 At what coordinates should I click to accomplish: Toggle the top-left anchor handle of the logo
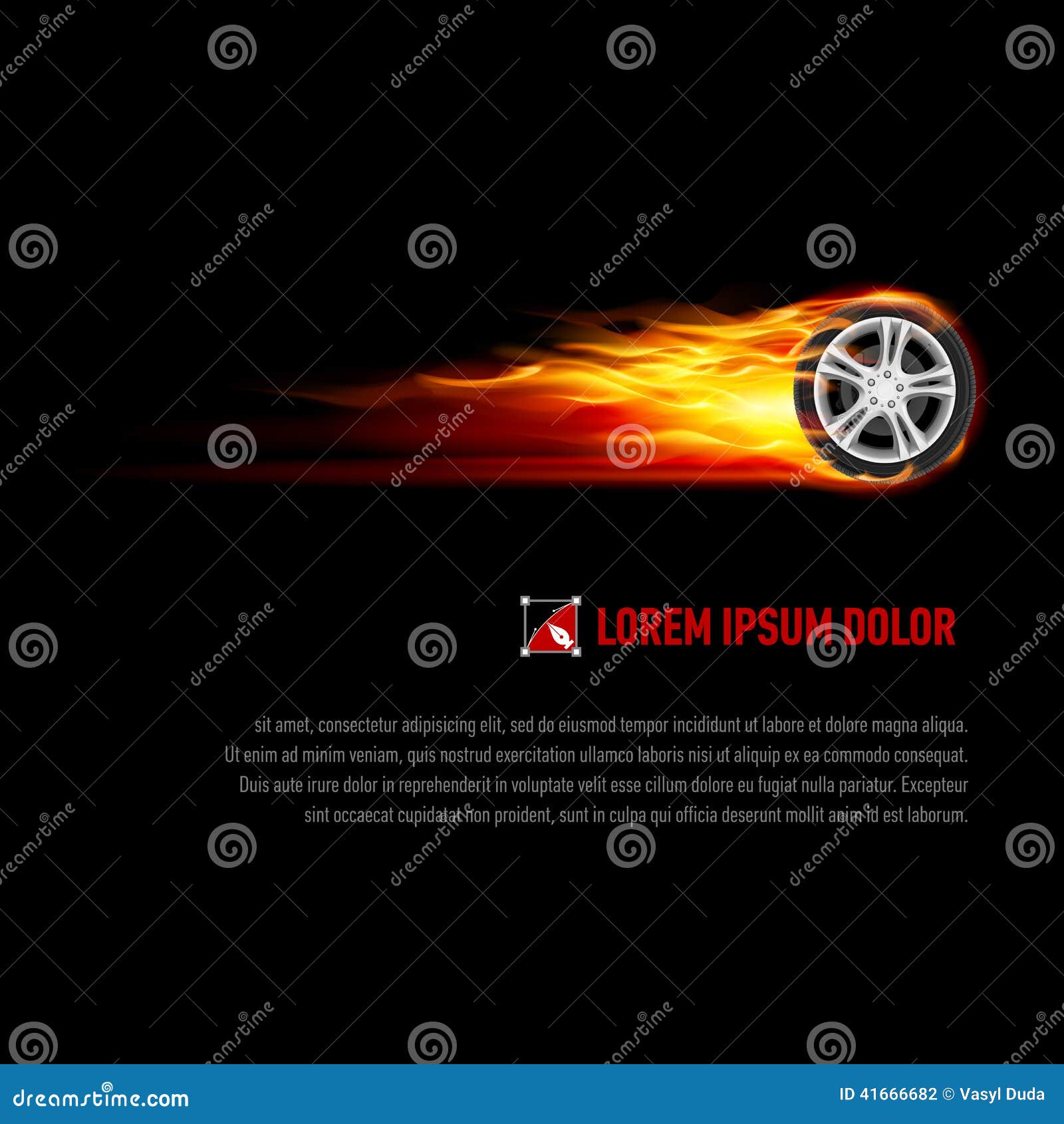(x=525, y=601)
